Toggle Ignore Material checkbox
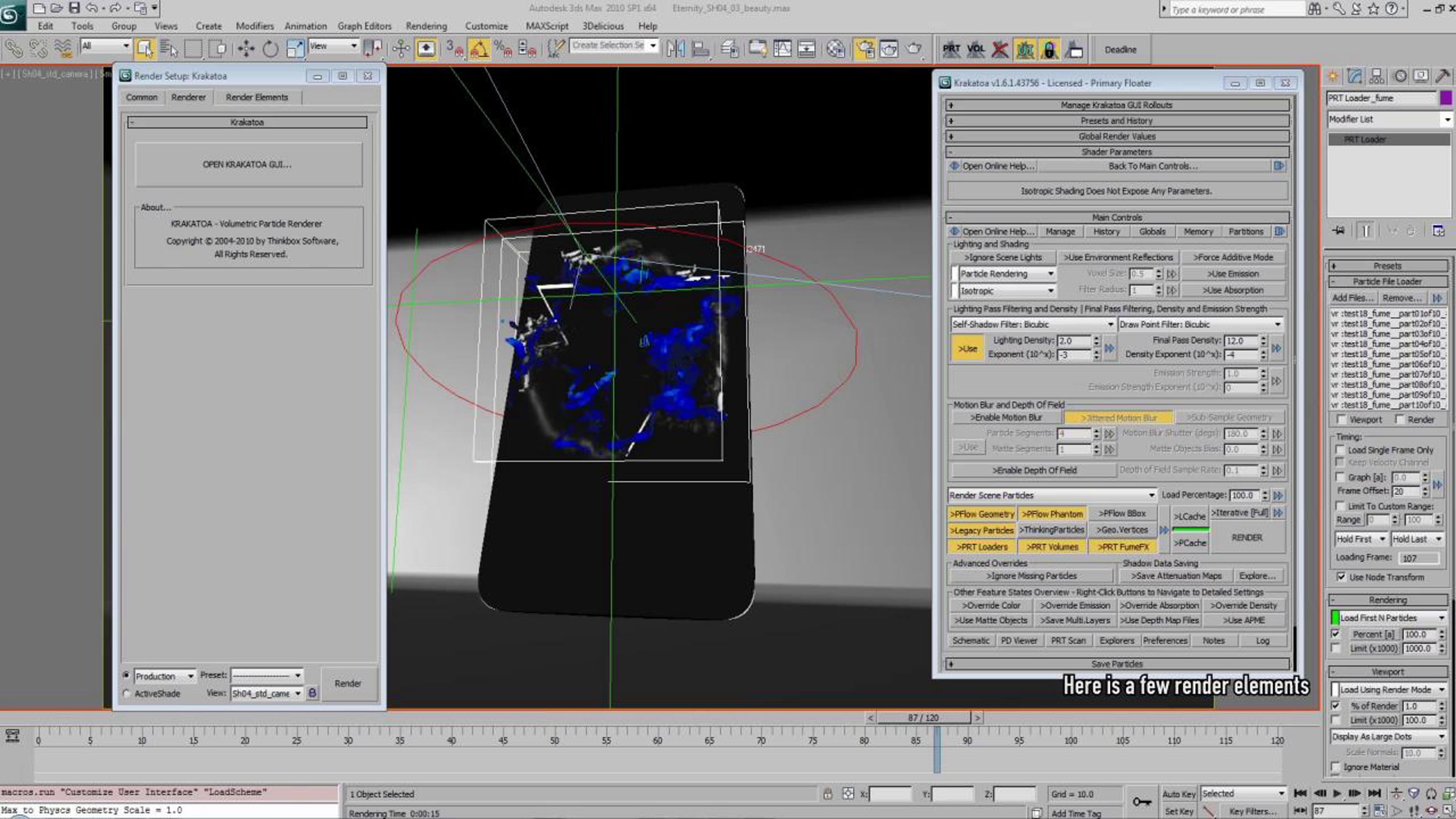Image resolution: width=1456 pixels, height=819 pixels. click(x=1335, y=767)
